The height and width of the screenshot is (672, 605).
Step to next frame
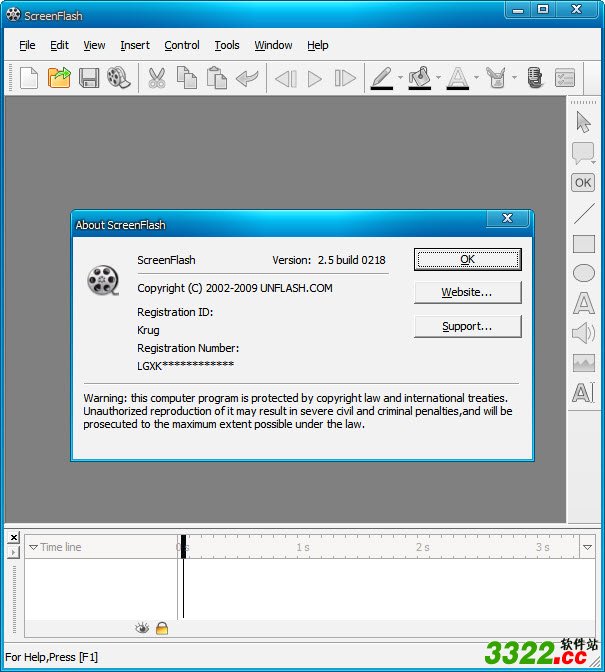[x=345, y=78]
